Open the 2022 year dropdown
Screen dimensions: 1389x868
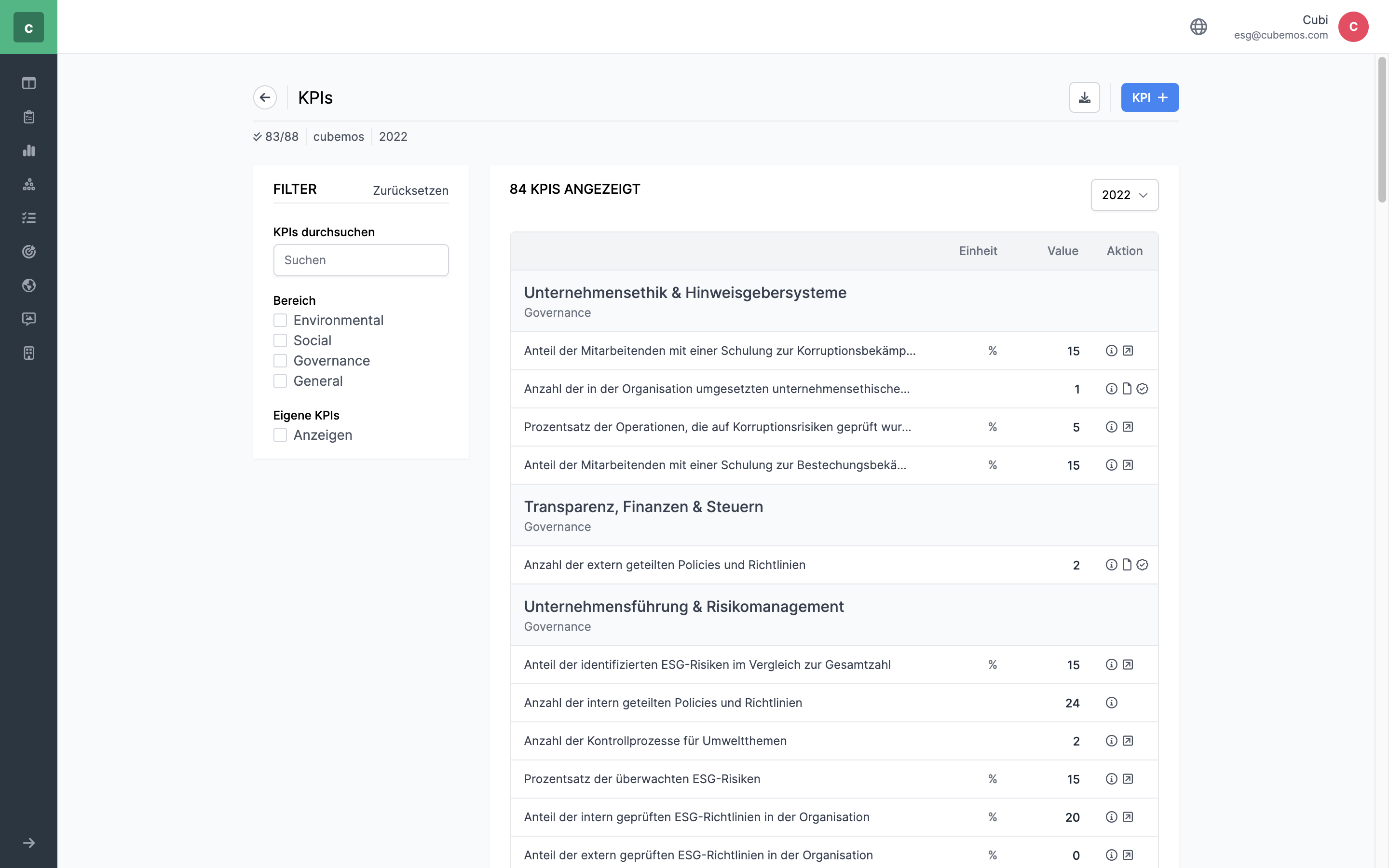1124,195
